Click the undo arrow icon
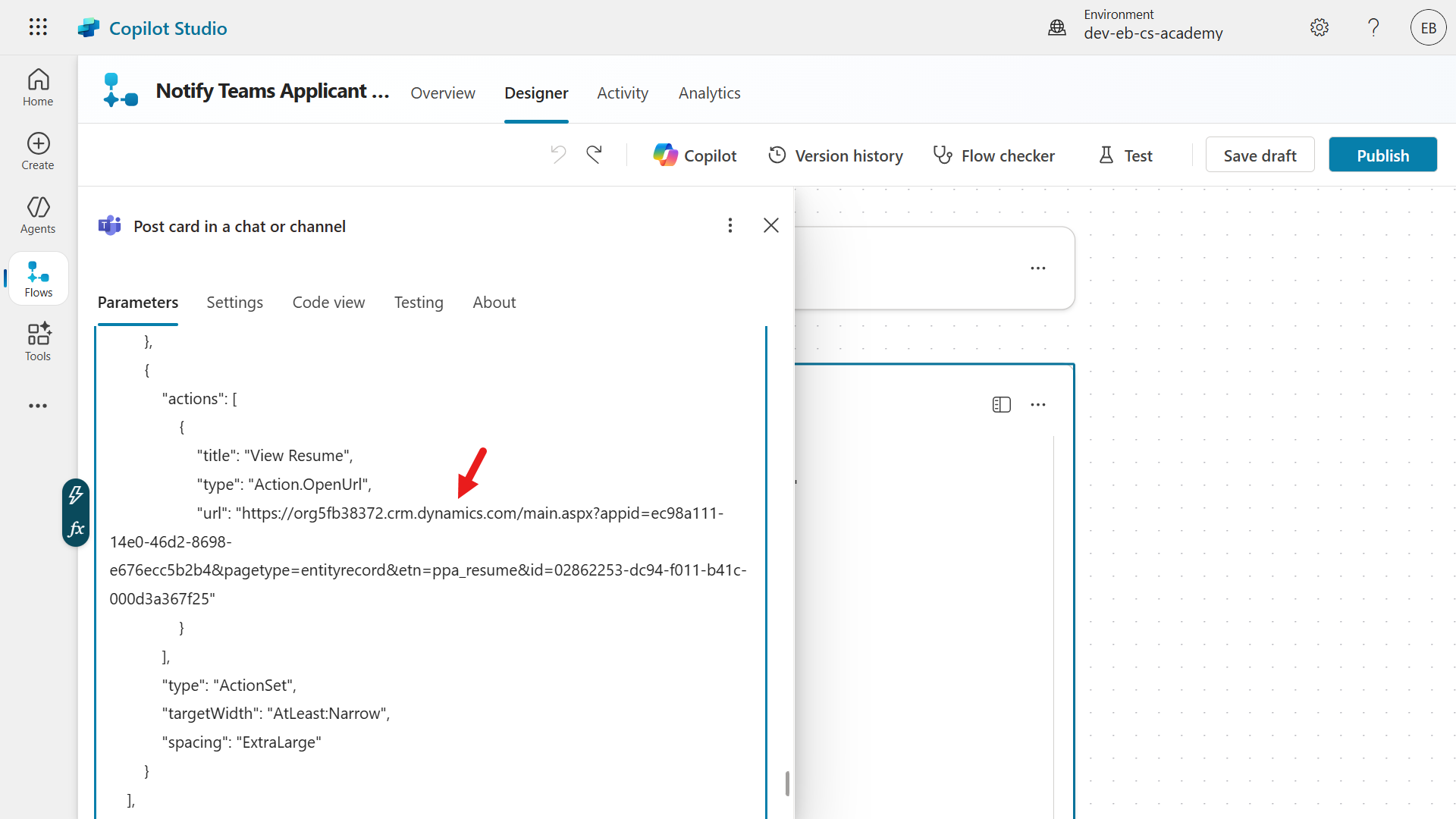The width and height of the screenshot is (1456, 819). click(x=558, y=155)
